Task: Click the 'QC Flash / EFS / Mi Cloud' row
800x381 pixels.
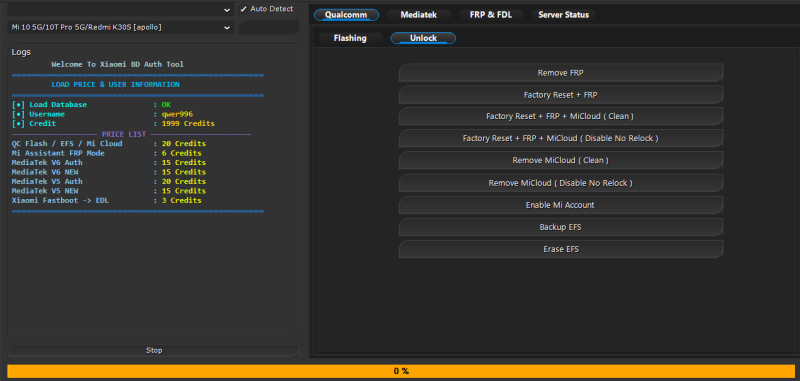Action: pyautogui.click(x=109, y=144)
